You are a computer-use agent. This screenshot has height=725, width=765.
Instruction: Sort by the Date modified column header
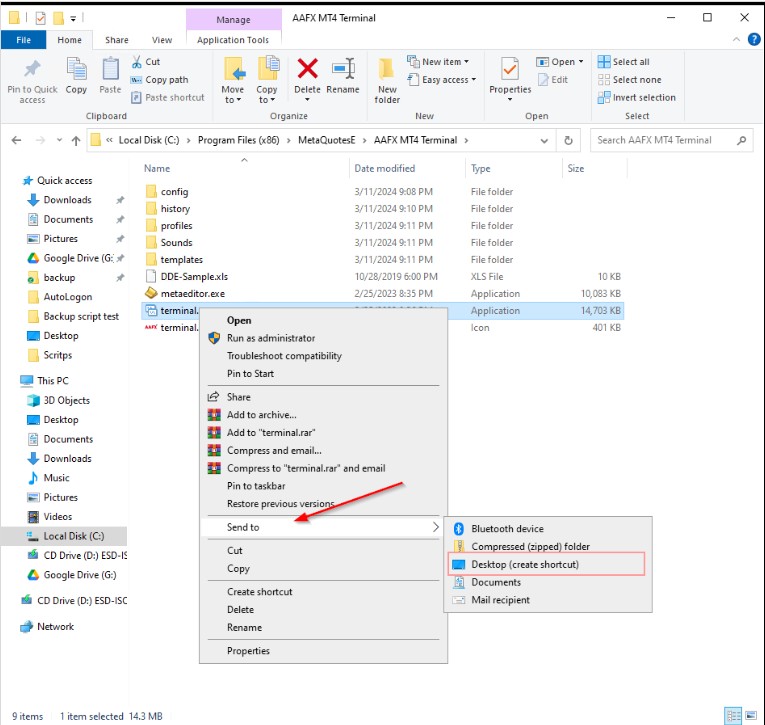(x=384, y=169)
